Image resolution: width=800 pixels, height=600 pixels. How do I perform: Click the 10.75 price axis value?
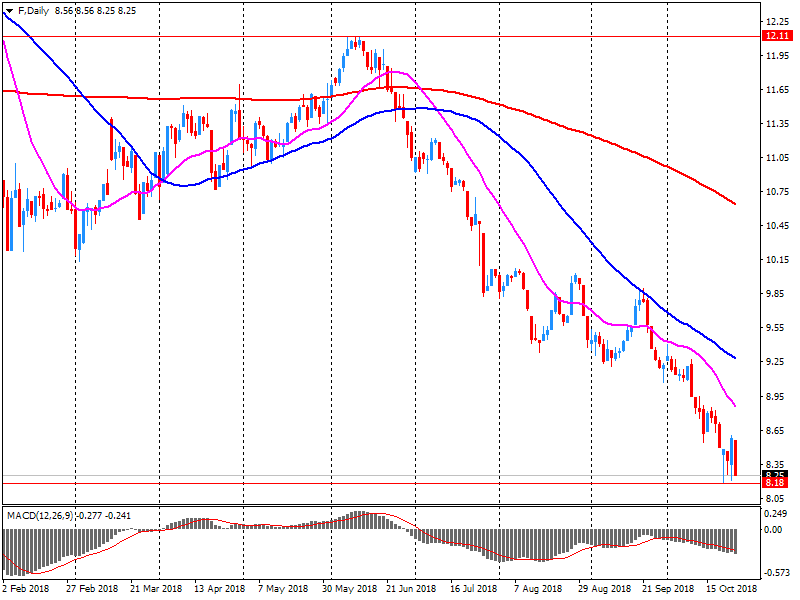(778, 192)
